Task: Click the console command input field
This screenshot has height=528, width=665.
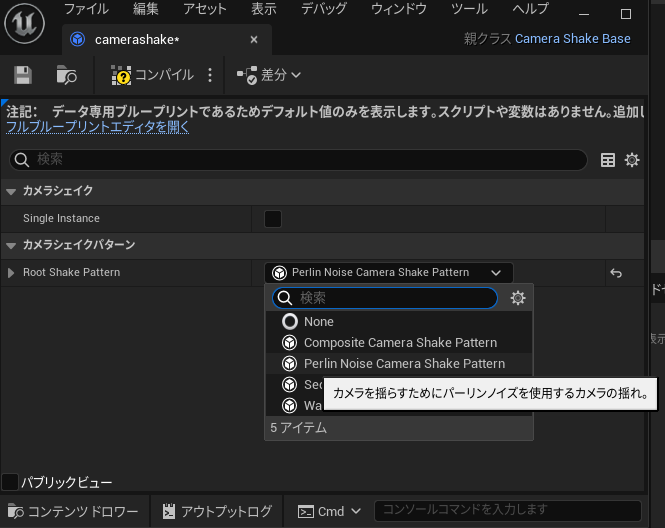Action: point(507,511)
